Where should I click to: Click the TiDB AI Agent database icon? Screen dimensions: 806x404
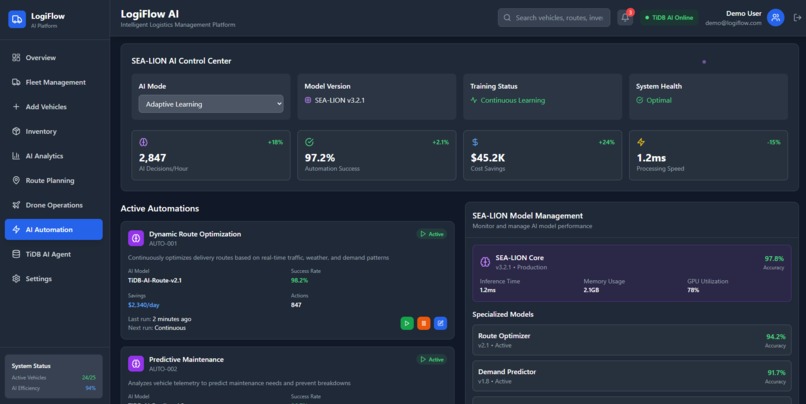click(x=16, y=254)
